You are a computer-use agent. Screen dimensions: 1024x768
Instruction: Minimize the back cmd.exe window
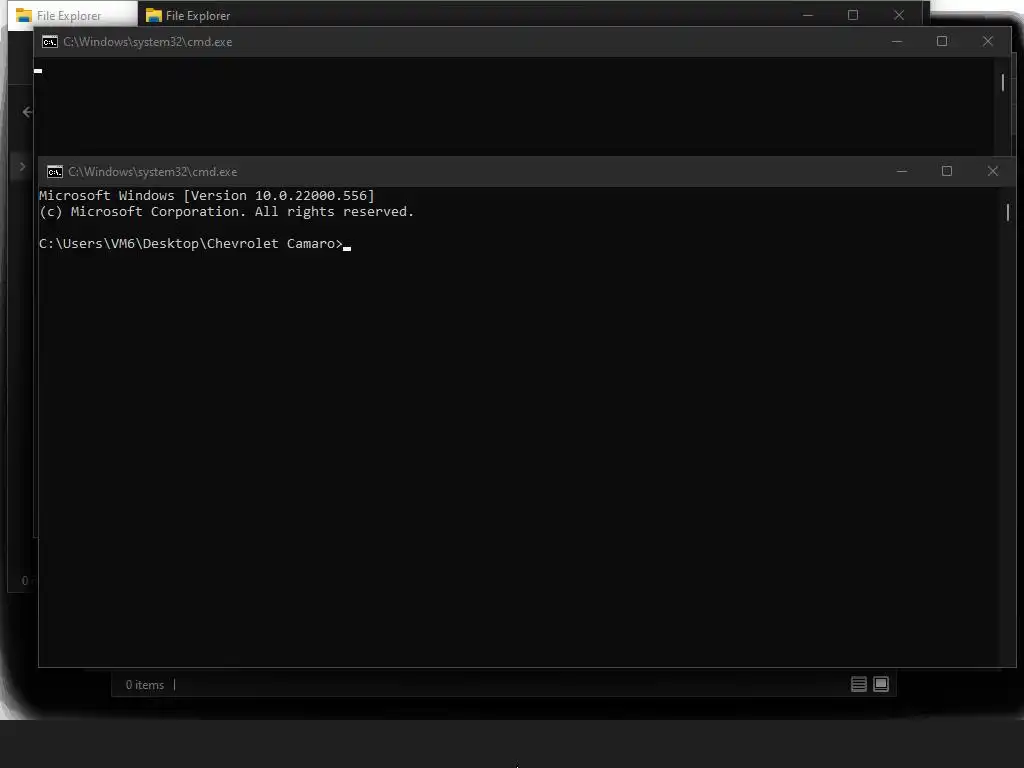pyautogui.click(x=897, y=41)
